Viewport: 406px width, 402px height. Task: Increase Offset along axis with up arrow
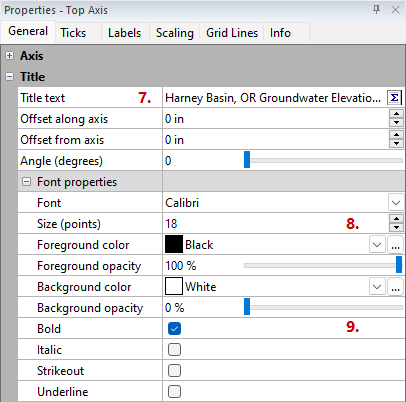(396, 114)
